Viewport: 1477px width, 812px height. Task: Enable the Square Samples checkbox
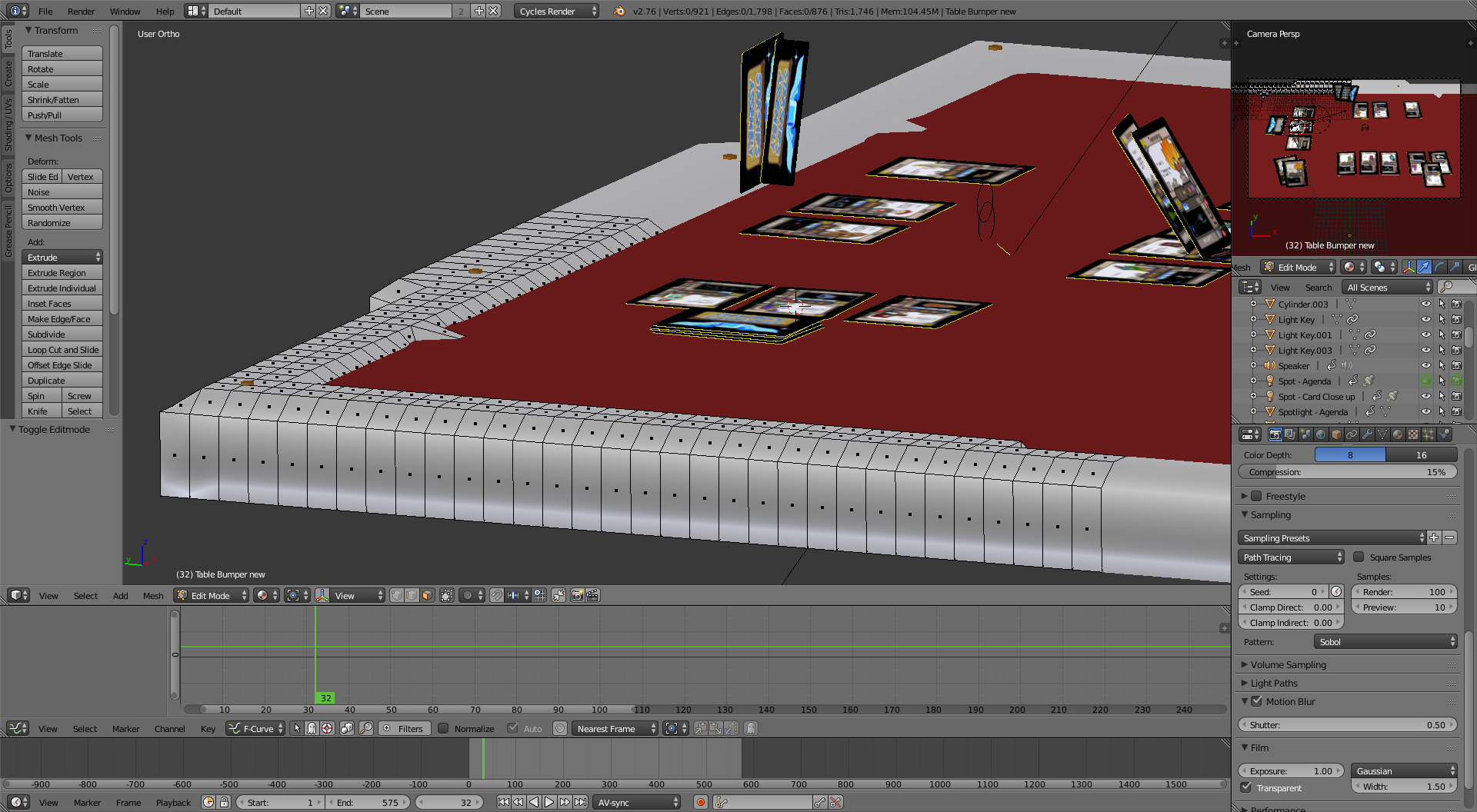1359,557
